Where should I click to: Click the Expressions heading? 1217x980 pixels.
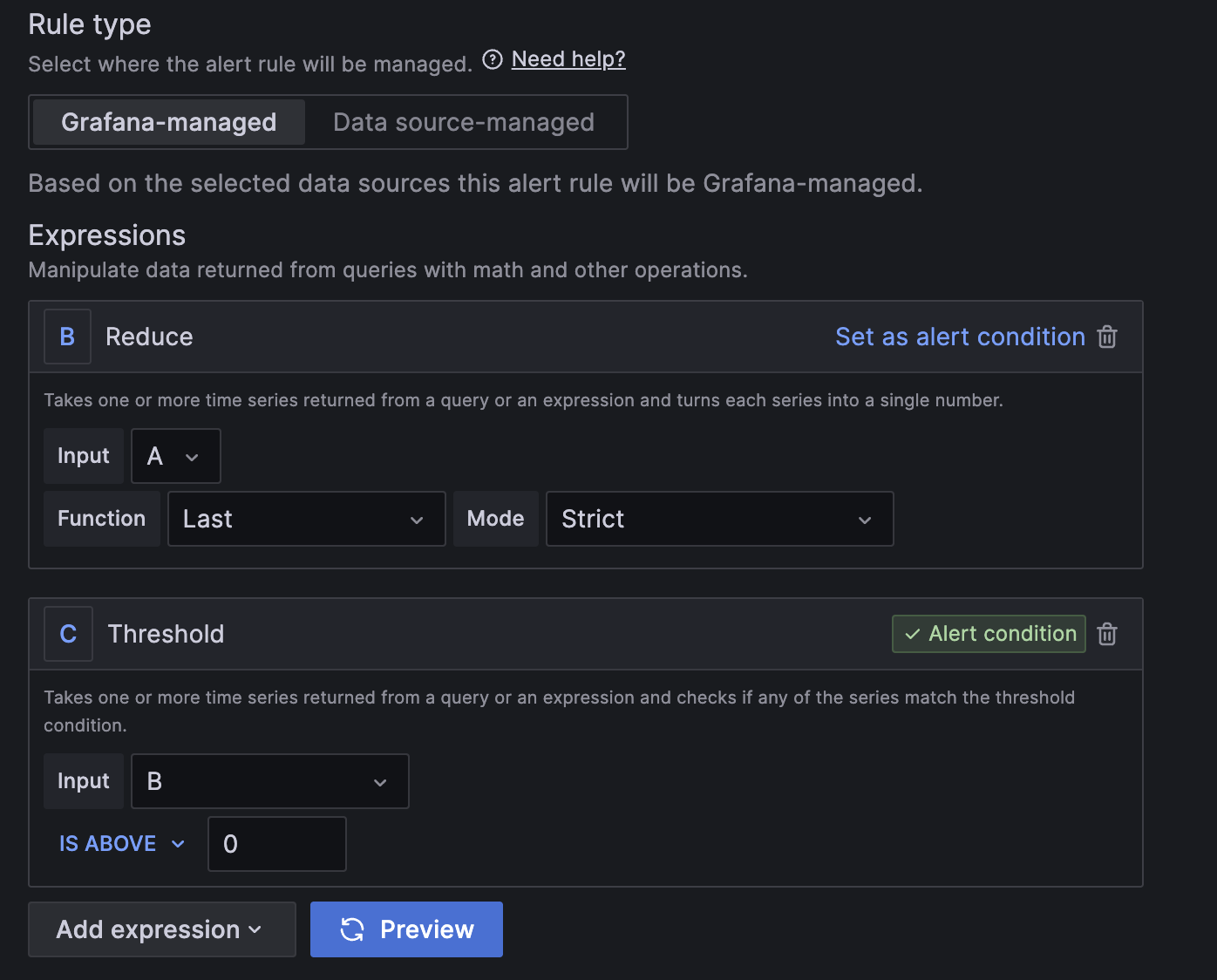(107, 235)
